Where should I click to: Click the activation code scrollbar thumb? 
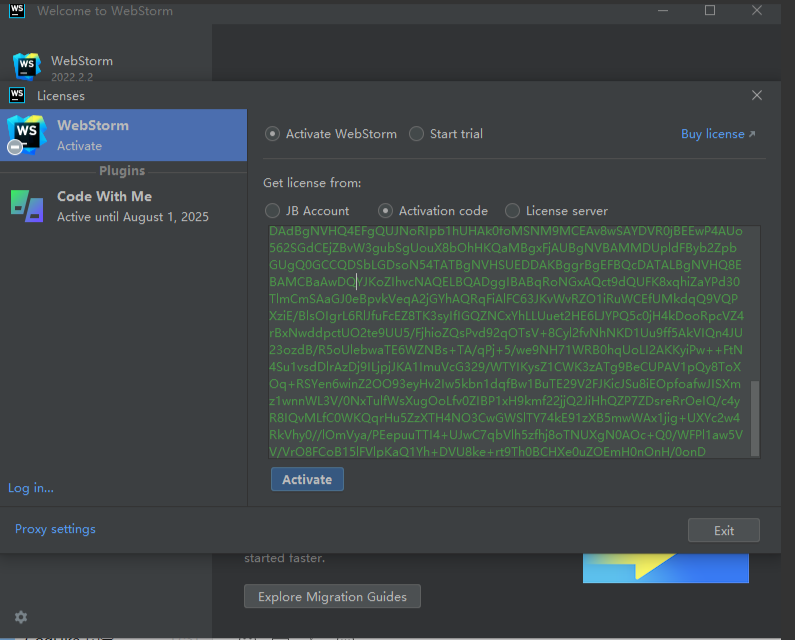755,418
